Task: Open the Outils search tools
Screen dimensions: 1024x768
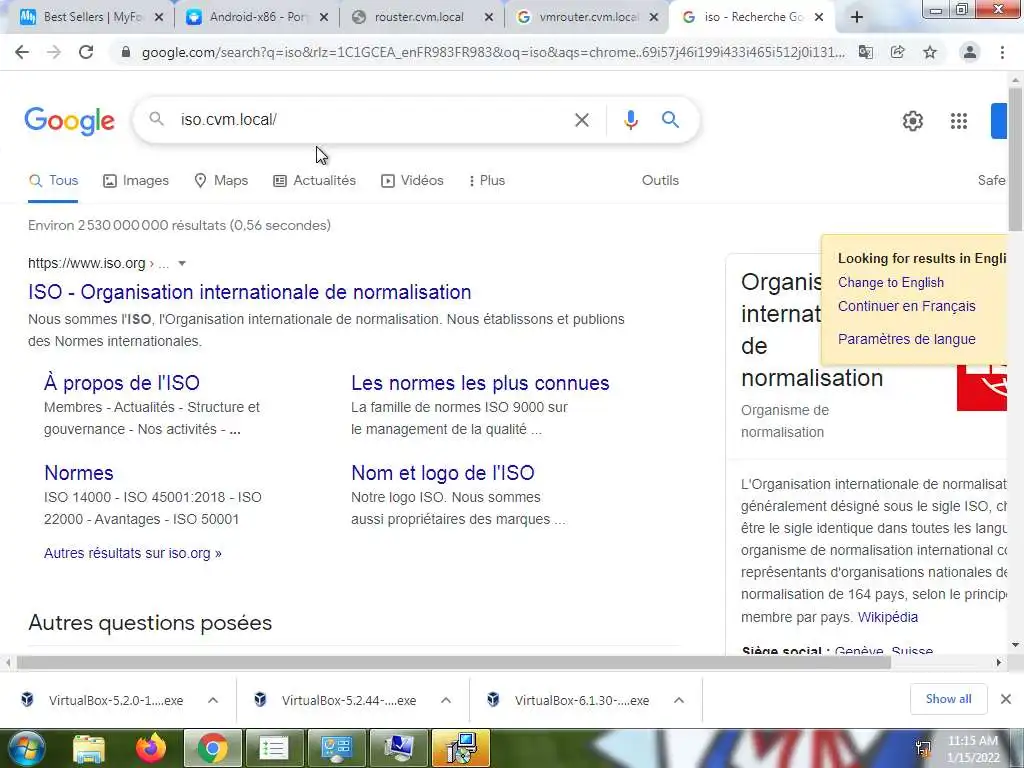Action: pos(660,180)
